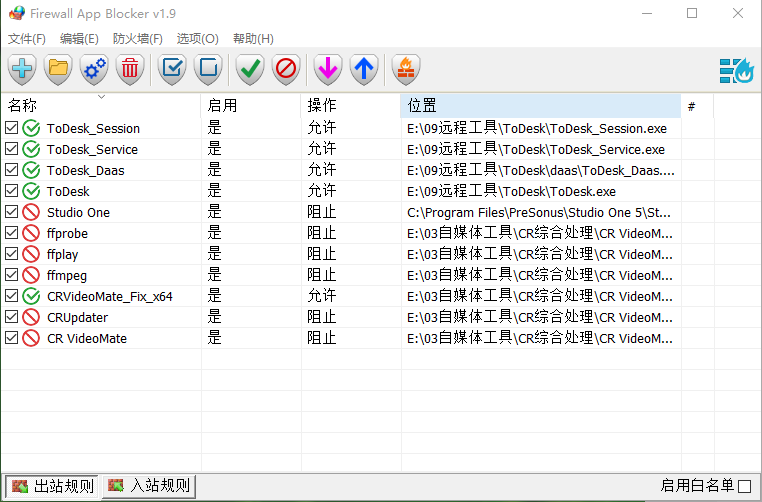Click the ffplay row name

pyautogui.click(x=62, y=255)
